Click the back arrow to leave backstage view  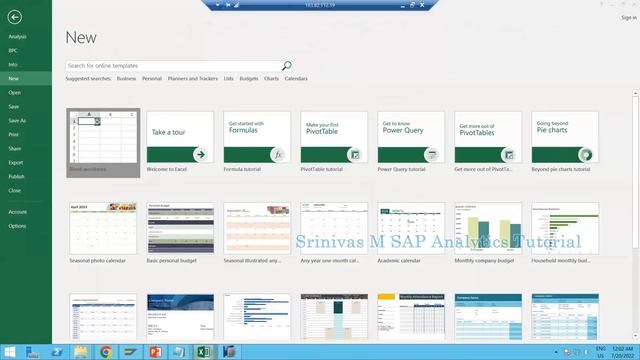point(15,17)
